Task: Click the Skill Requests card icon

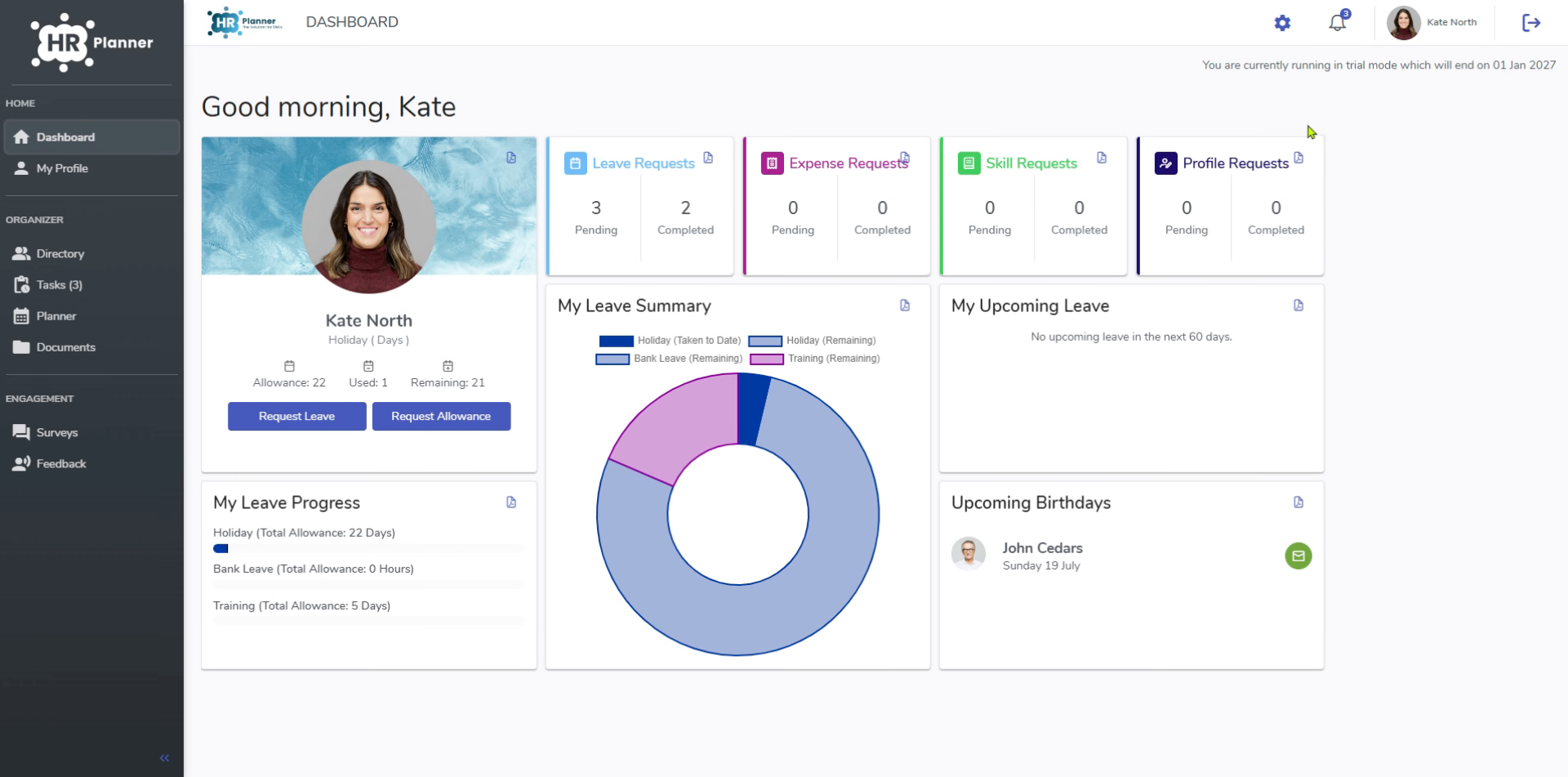Action: (969, 163)
